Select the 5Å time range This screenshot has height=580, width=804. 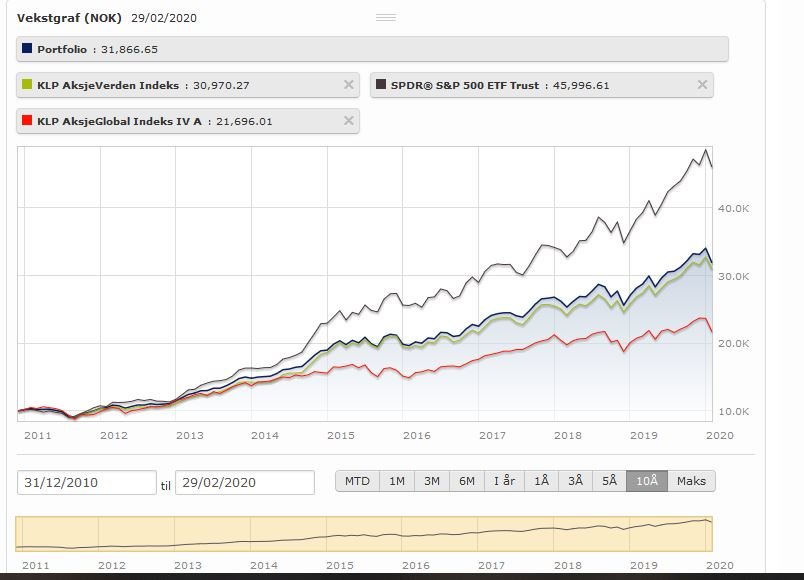point(609,481)
